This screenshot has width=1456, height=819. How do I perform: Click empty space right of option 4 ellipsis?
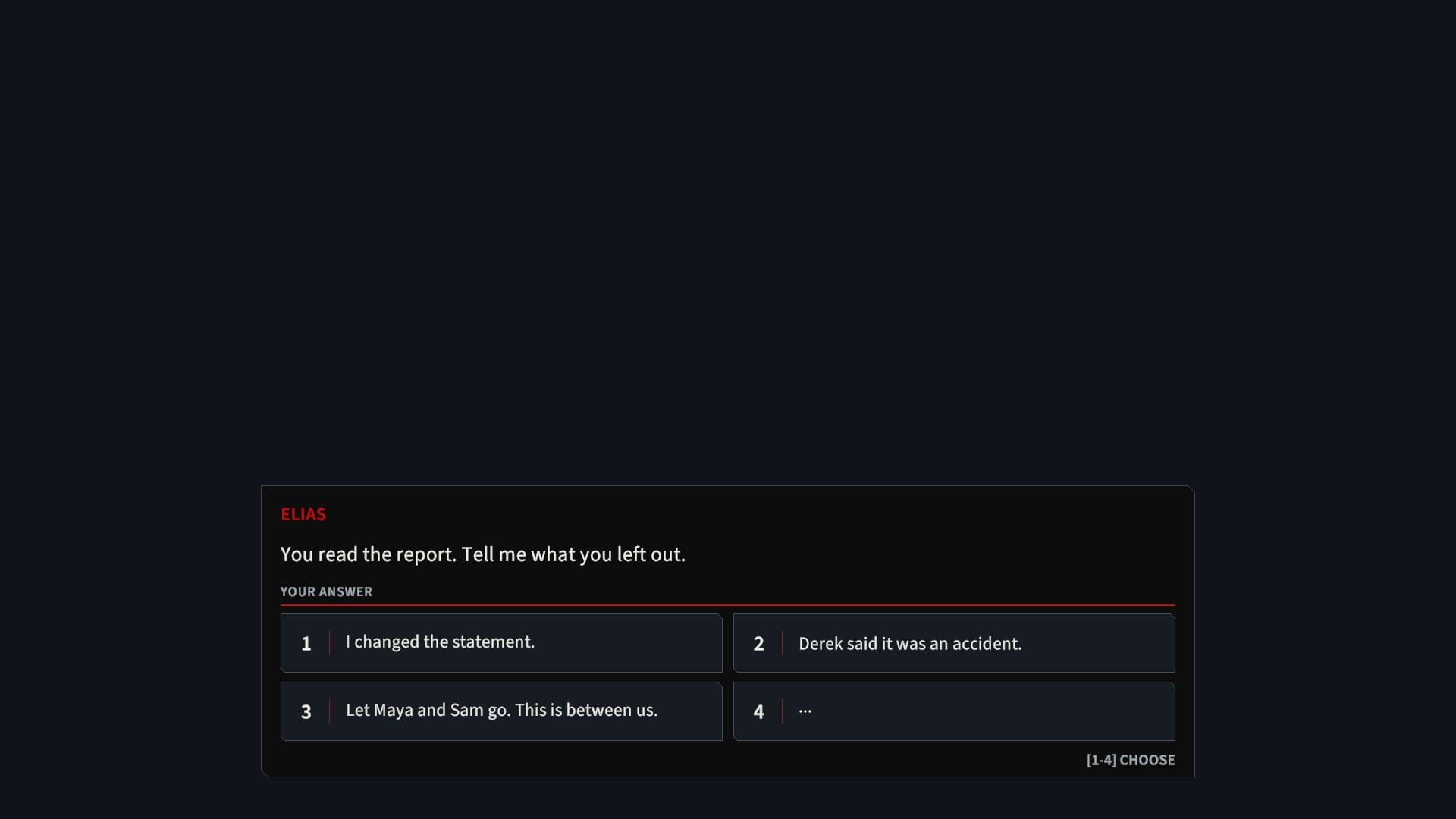tap(993, 711)
